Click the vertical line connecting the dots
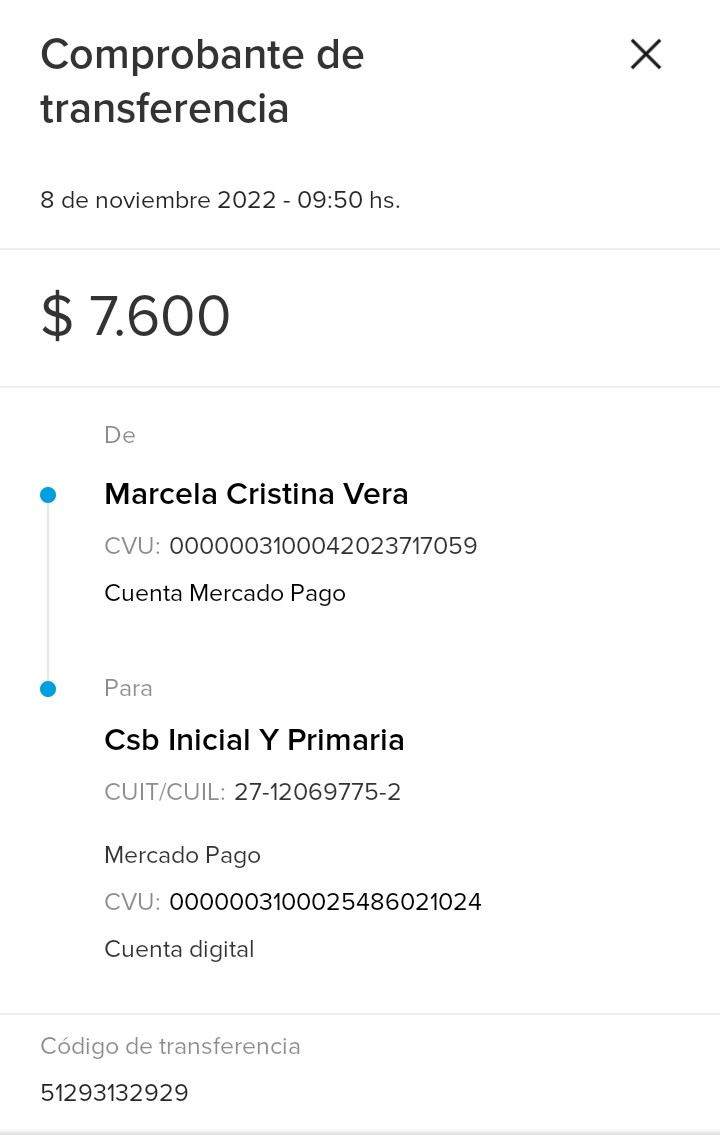The width and height of the screenshot is (720, 1146). point(48,592)
